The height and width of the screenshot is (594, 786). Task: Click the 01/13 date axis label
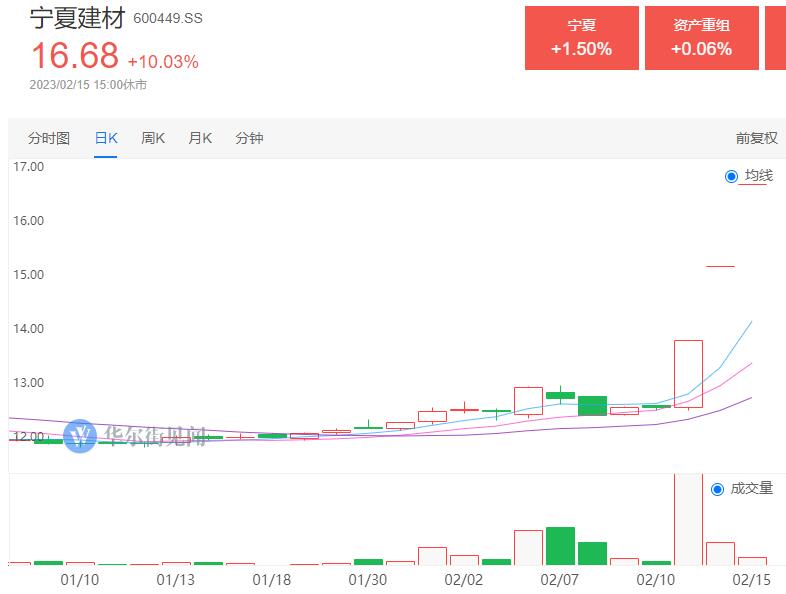coord(175,580)
